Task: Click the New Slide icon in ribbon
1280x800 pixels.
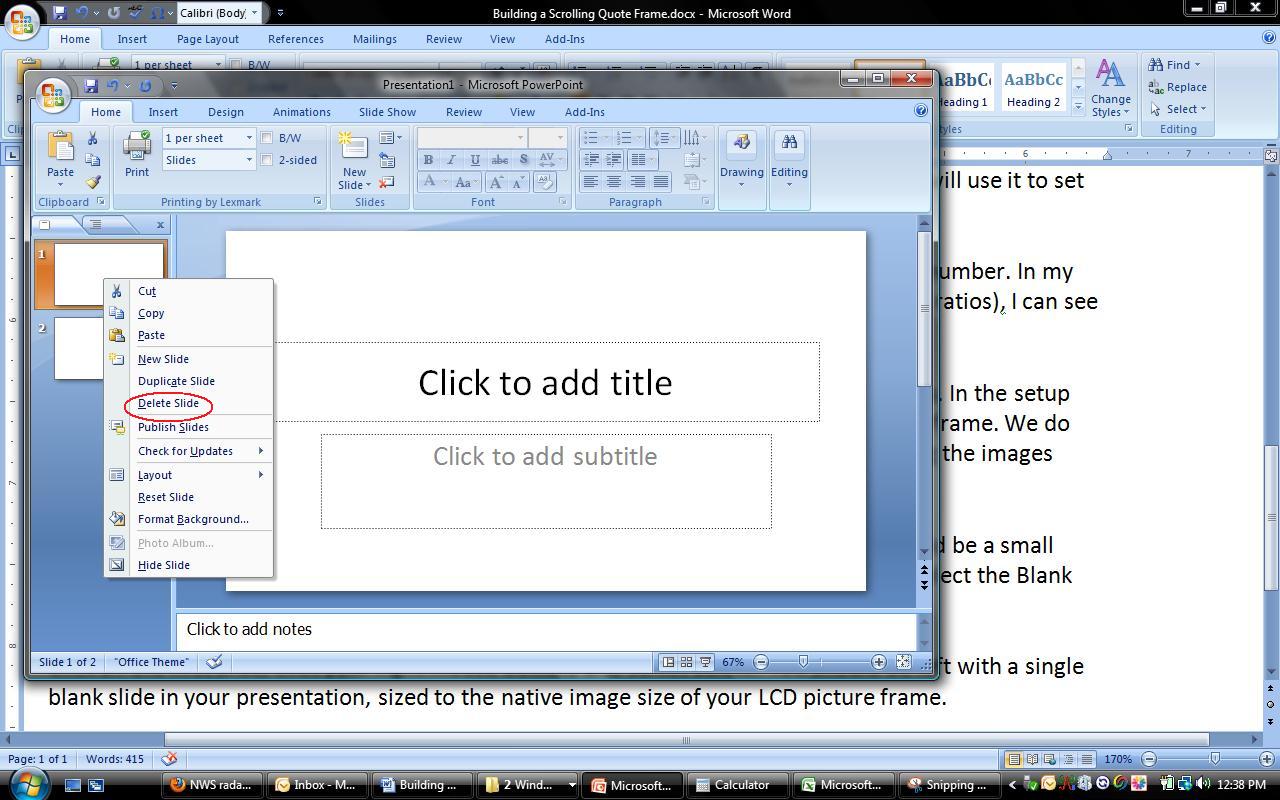Action: pyautogui.click(x=353, y=147)
